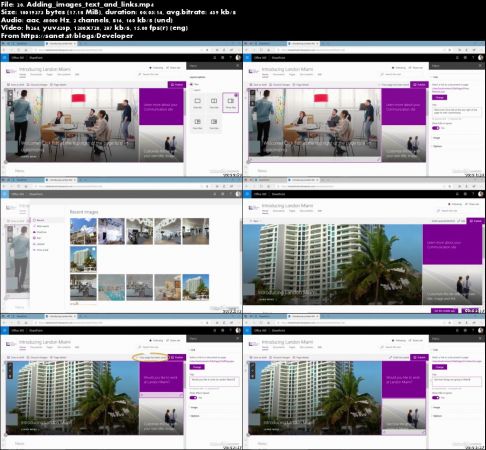Toggle the switch in the bottom-right frame panel
The width and height of the screenshot is (486, 450).
point(435,398)
